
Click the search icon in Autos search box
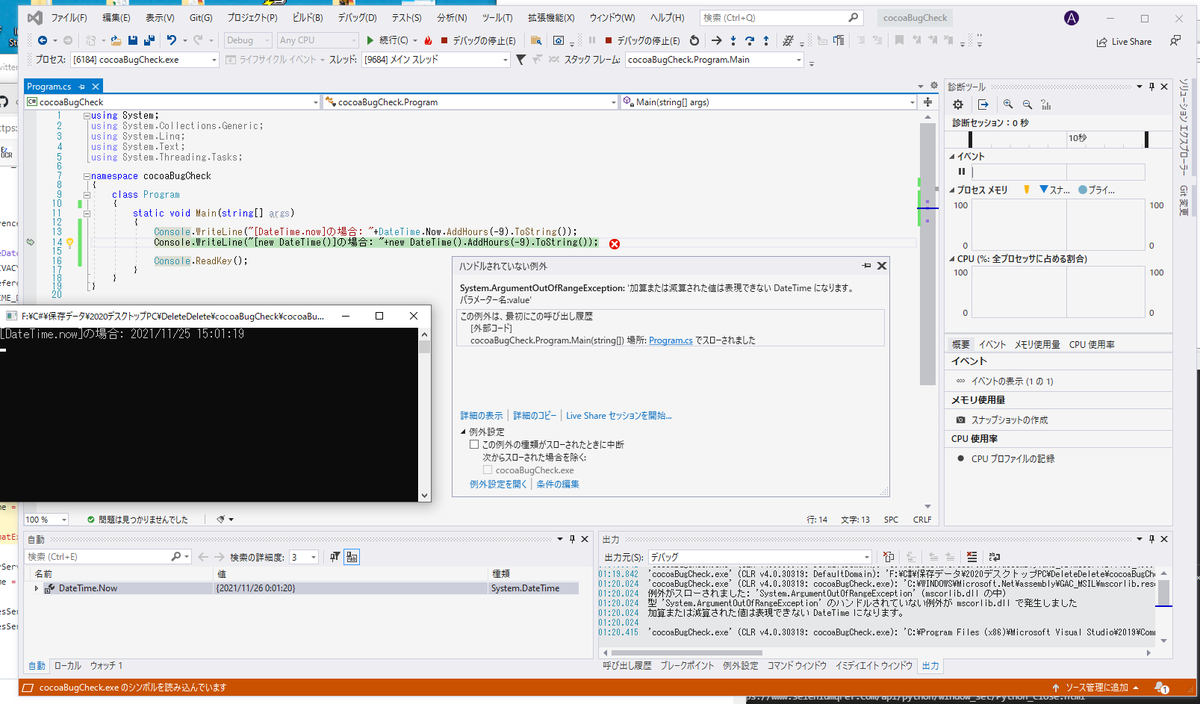tap(176, 556)
